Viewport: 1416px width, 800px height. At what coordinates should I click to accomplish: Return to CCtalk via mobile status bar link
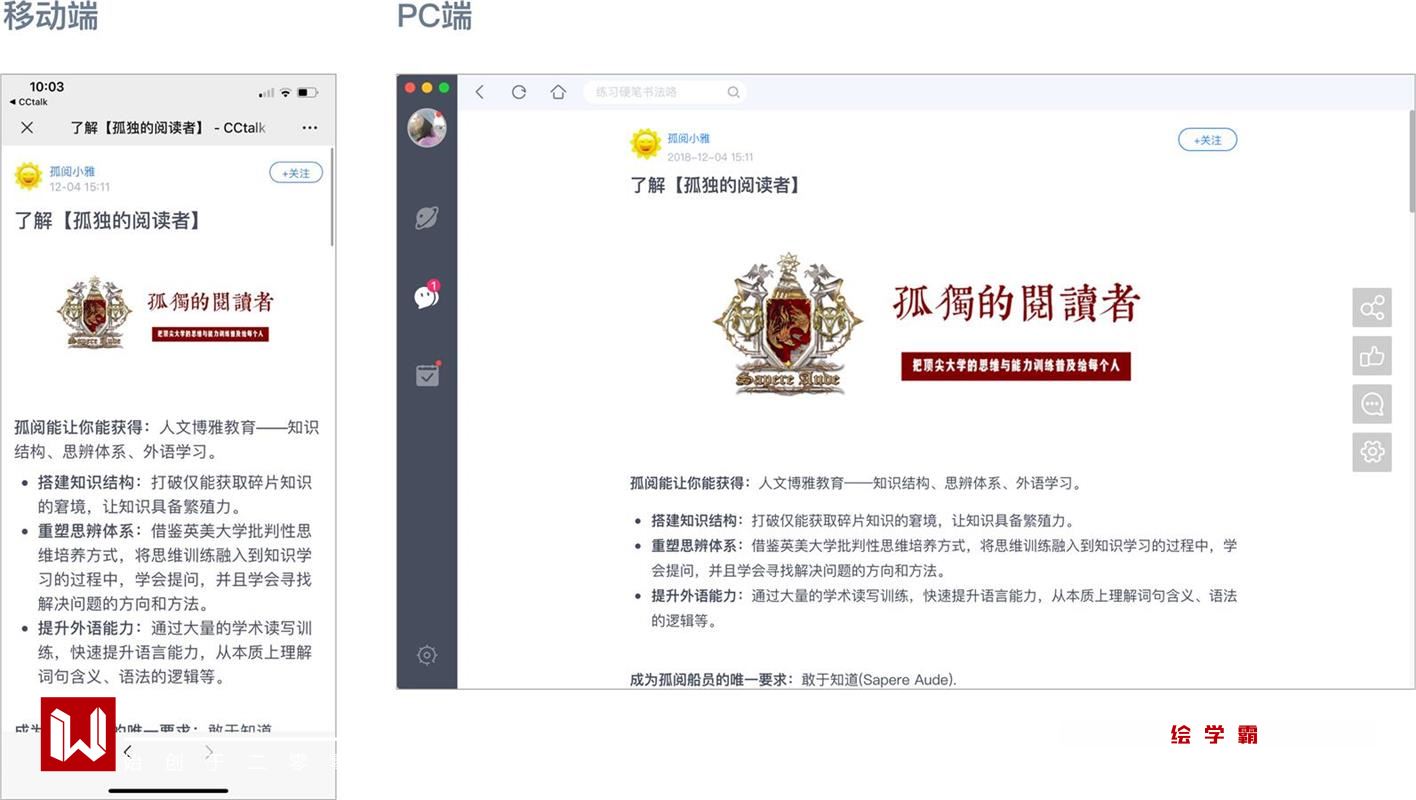pyautogui.click(x=29, y=102)
